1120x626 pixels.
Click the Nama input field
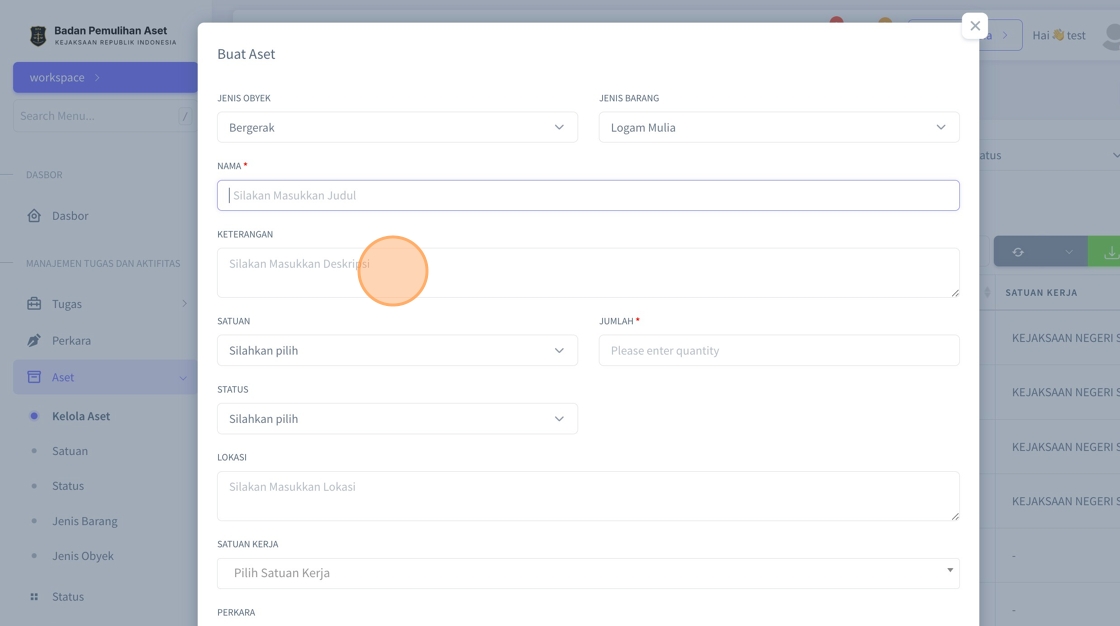(x=588, y=195)
